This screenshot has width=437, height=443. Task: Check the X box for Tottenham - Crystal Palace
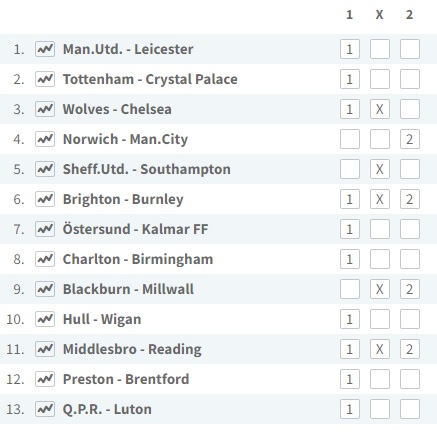pos(380,79)
